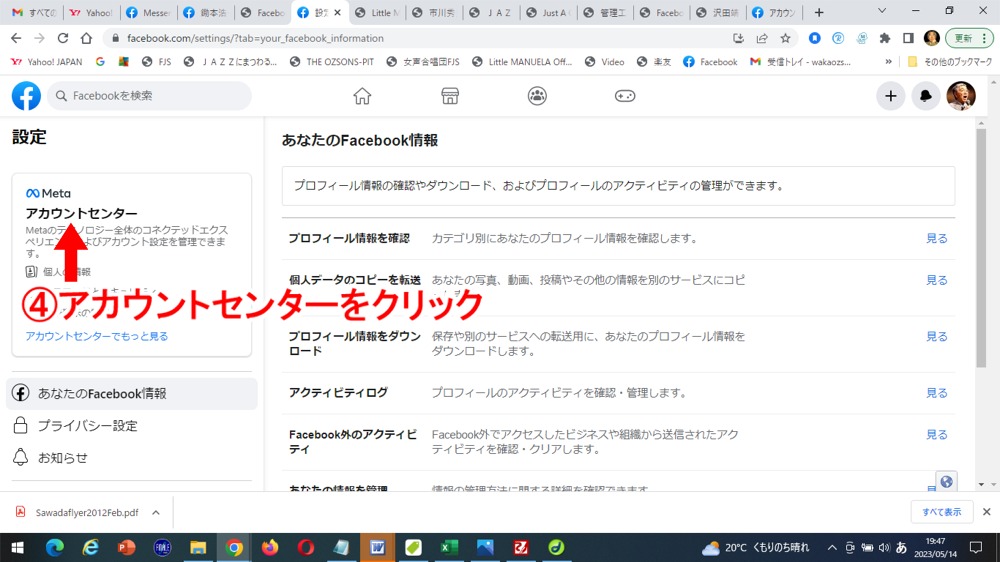Click the browser back arrow
1000x562 pixels.
[x=16, y=38]
